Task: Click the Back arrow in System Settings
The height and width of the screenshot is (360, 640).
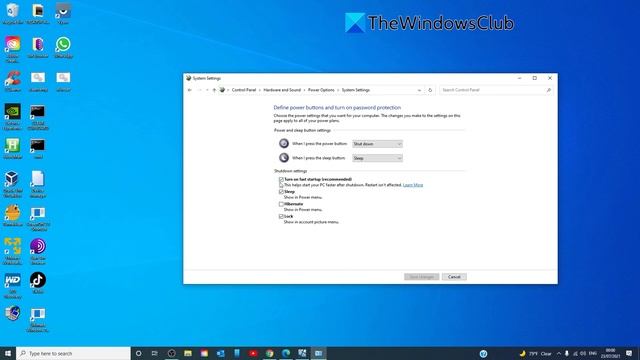Action: tap(190, 90)
